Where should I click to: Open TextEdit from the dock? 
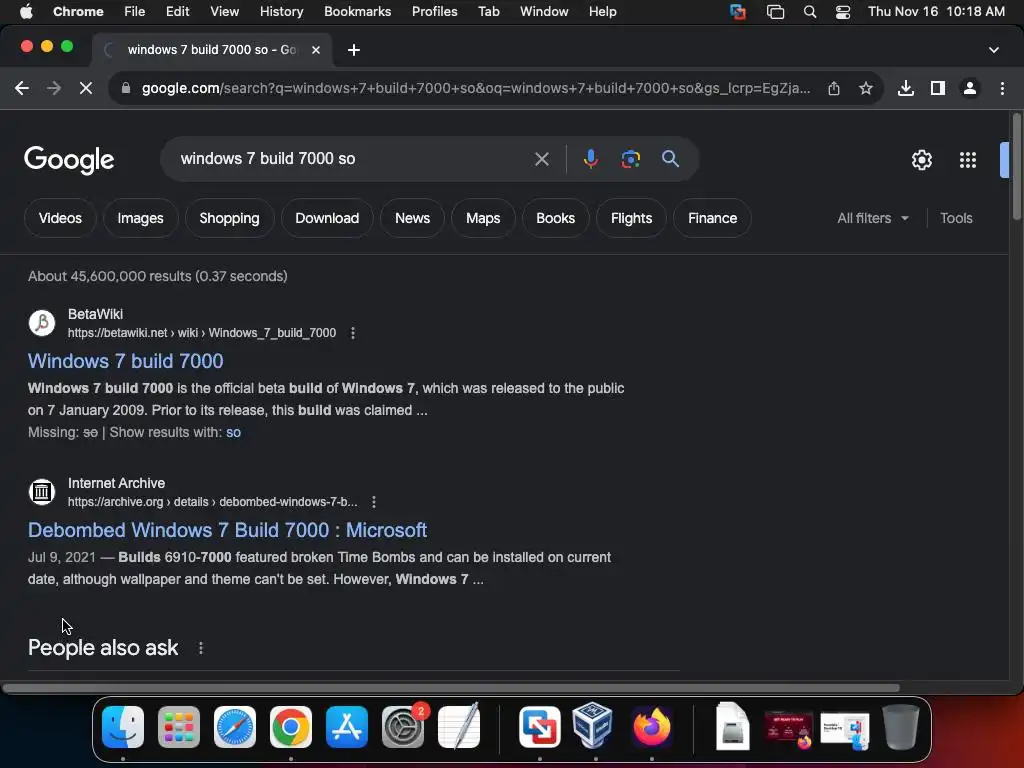click(459, 726)
